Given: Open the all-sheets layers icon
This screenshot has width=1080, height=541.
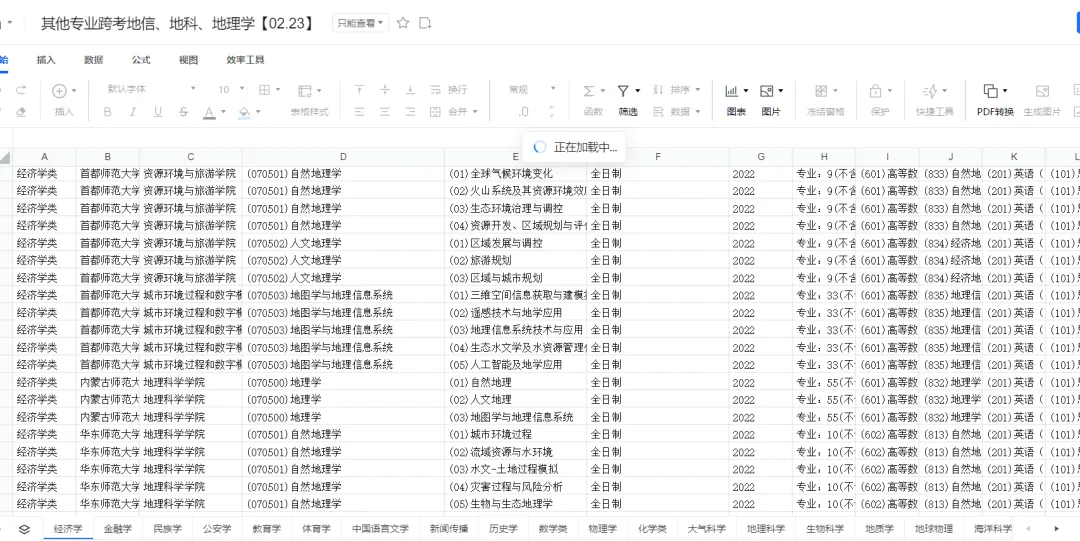Looking at the screenshot, I should (24, 529).
